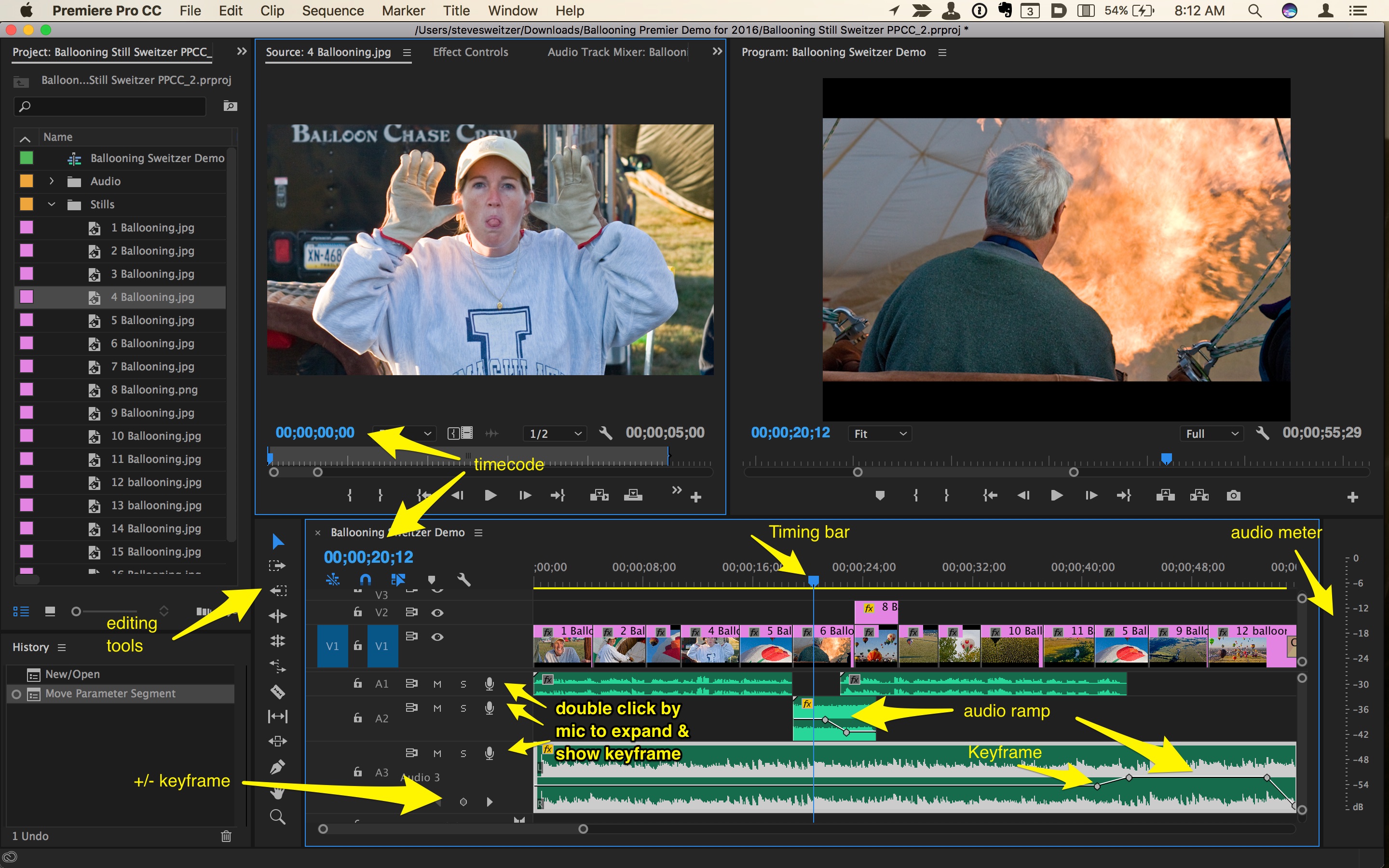The height and width of the screenshot is (868, 1389).
Task: Expand the Audio bin
Action: (x=52, y=181)
